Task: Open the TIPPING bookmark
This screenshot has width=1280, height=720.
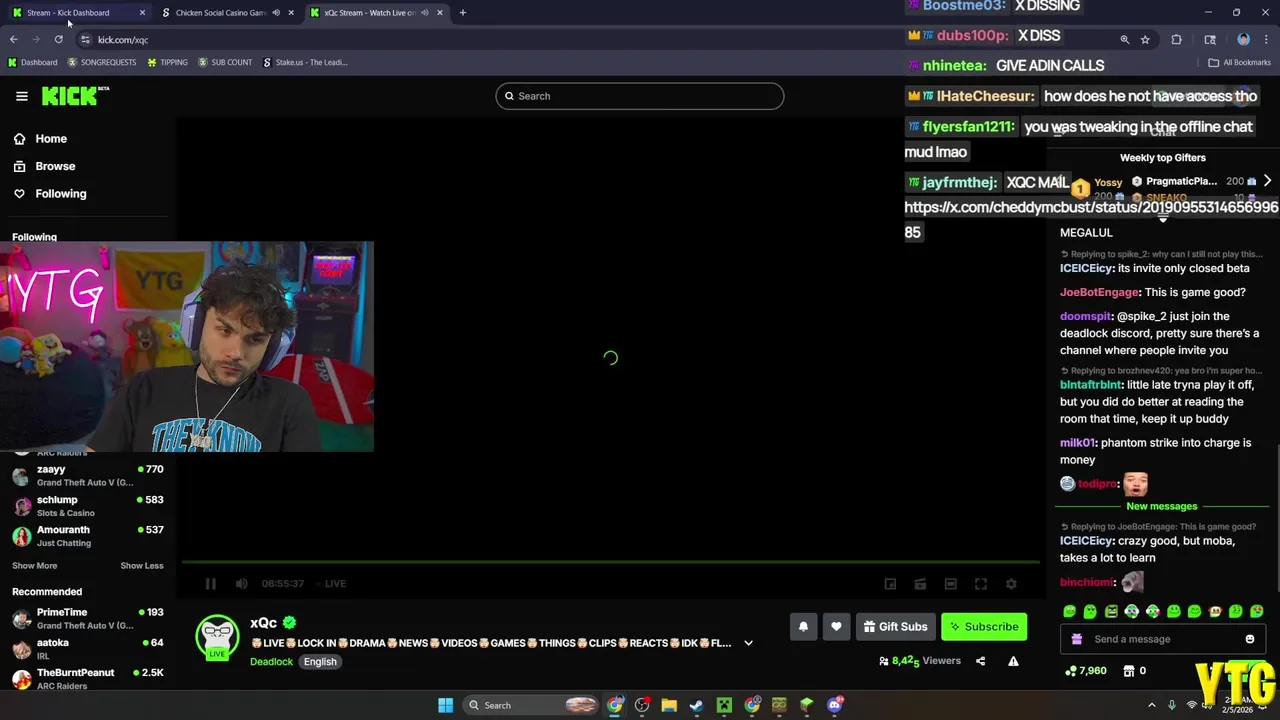Action: tap(167, 62)
